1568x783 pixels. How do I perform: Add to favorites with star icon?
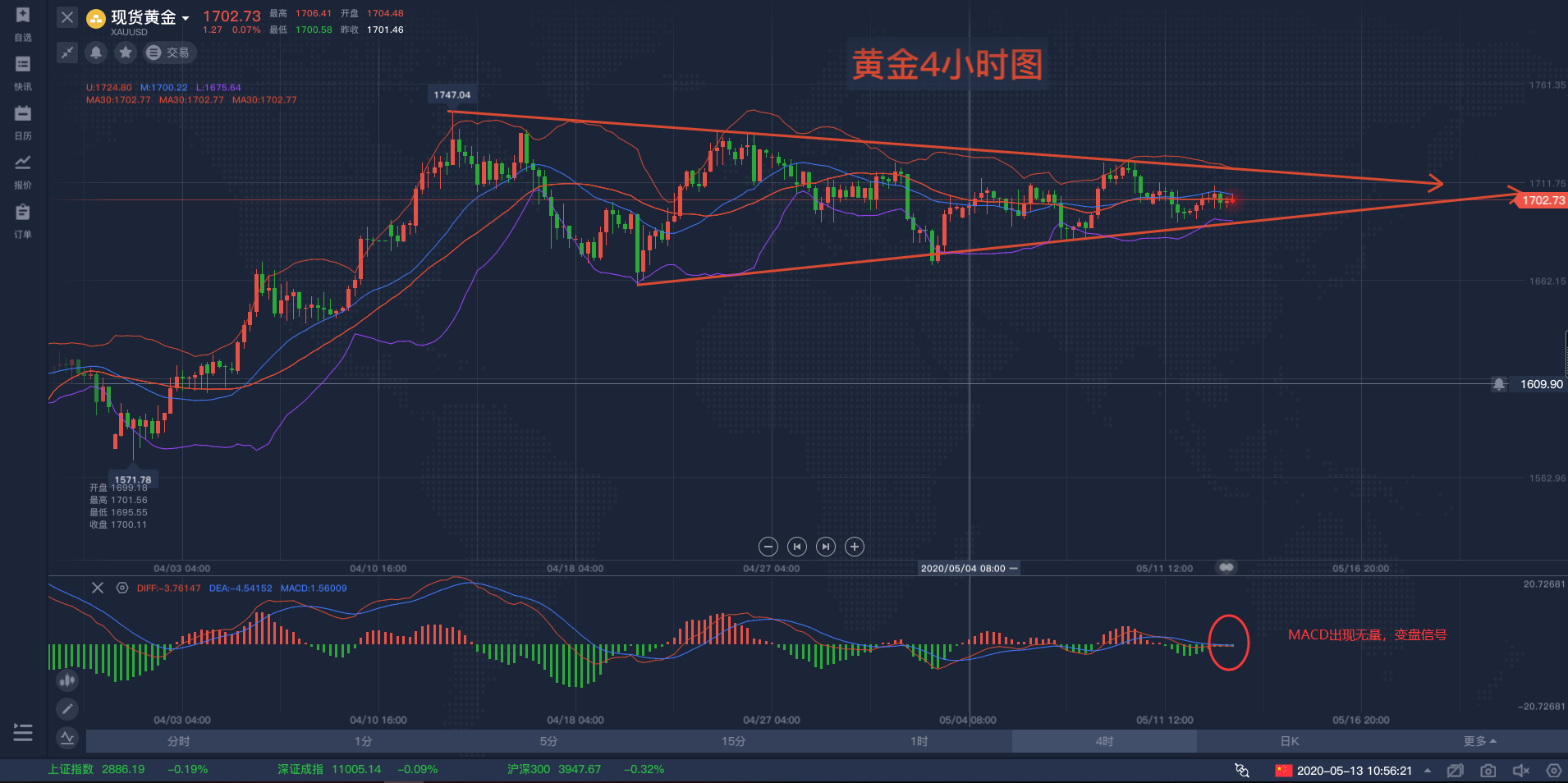coord(125,53)
